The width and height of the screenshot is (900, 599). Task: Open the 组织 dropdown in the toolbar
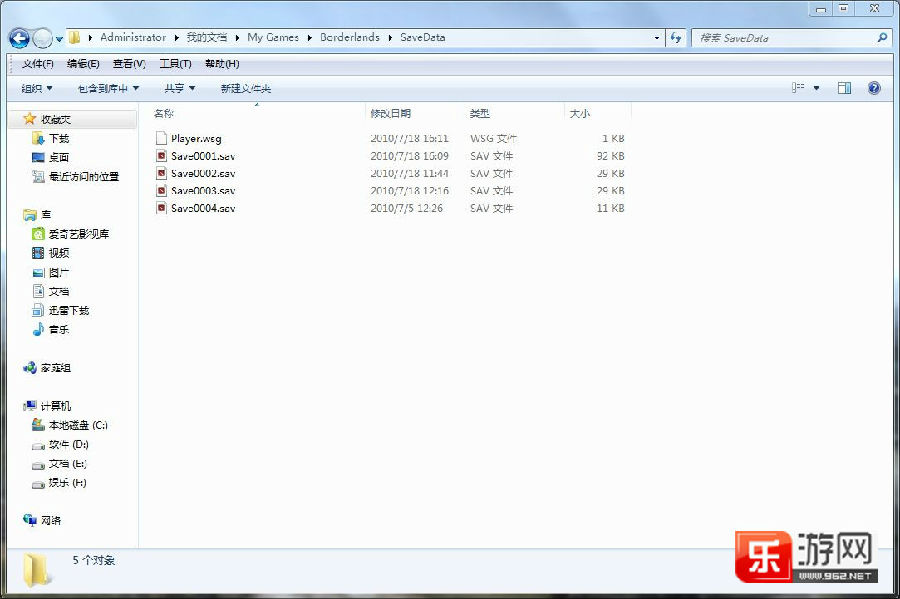37,88
